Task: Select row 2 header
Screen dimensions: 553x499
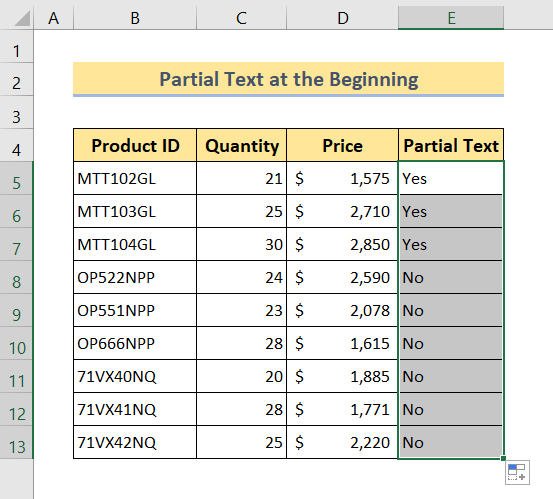Action: point(17,80)
